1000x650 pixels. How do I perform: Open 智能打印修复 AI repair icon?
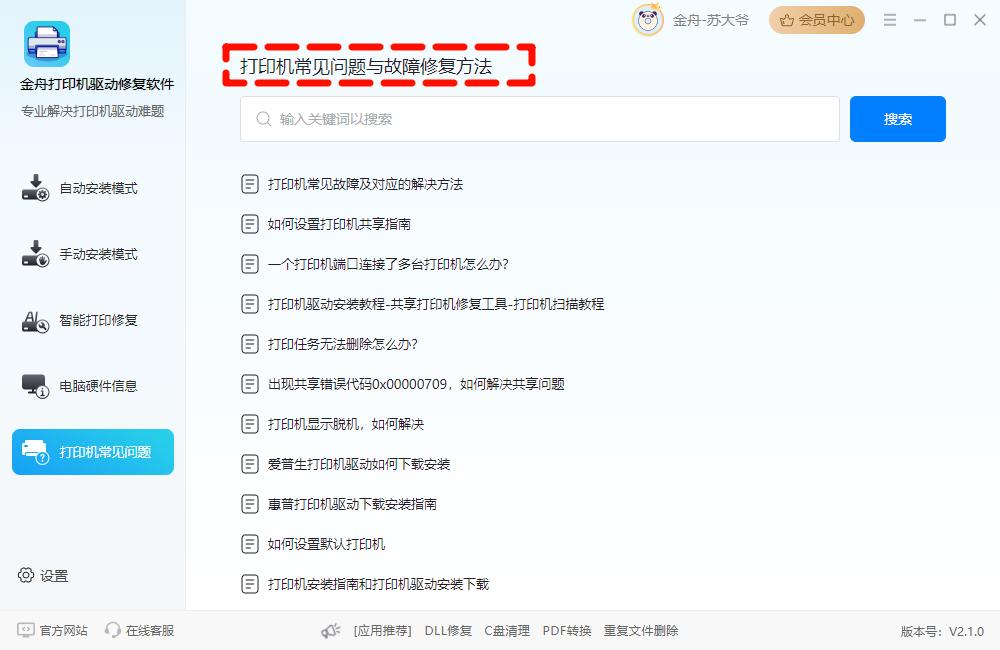[x=35, y=321]
